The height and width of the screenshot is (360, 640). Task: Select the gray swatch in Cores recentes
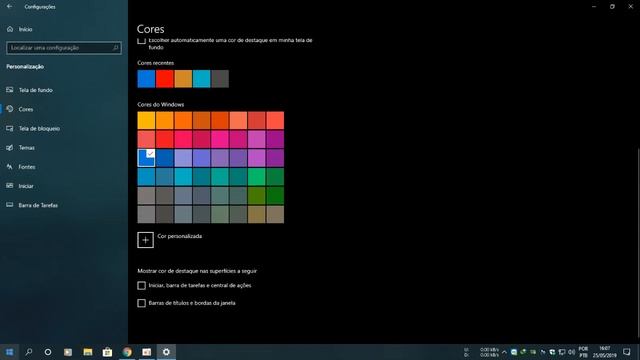click(x=220, y=79)
